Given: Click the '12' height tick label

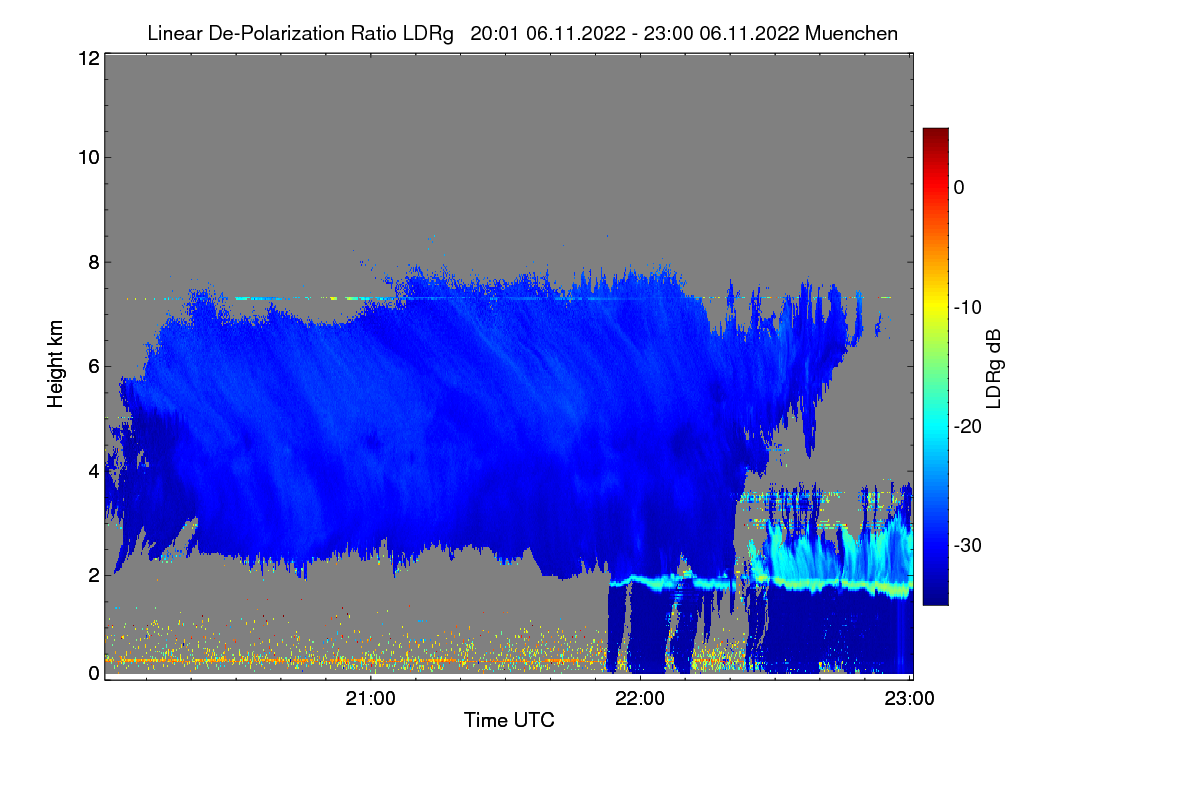Looking at the screenshot, I should pos(87,58).
